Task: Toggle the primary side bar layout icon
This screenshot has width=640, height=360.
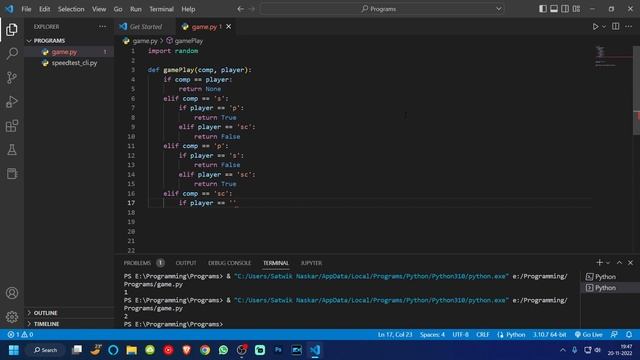Action: (542, 9)
